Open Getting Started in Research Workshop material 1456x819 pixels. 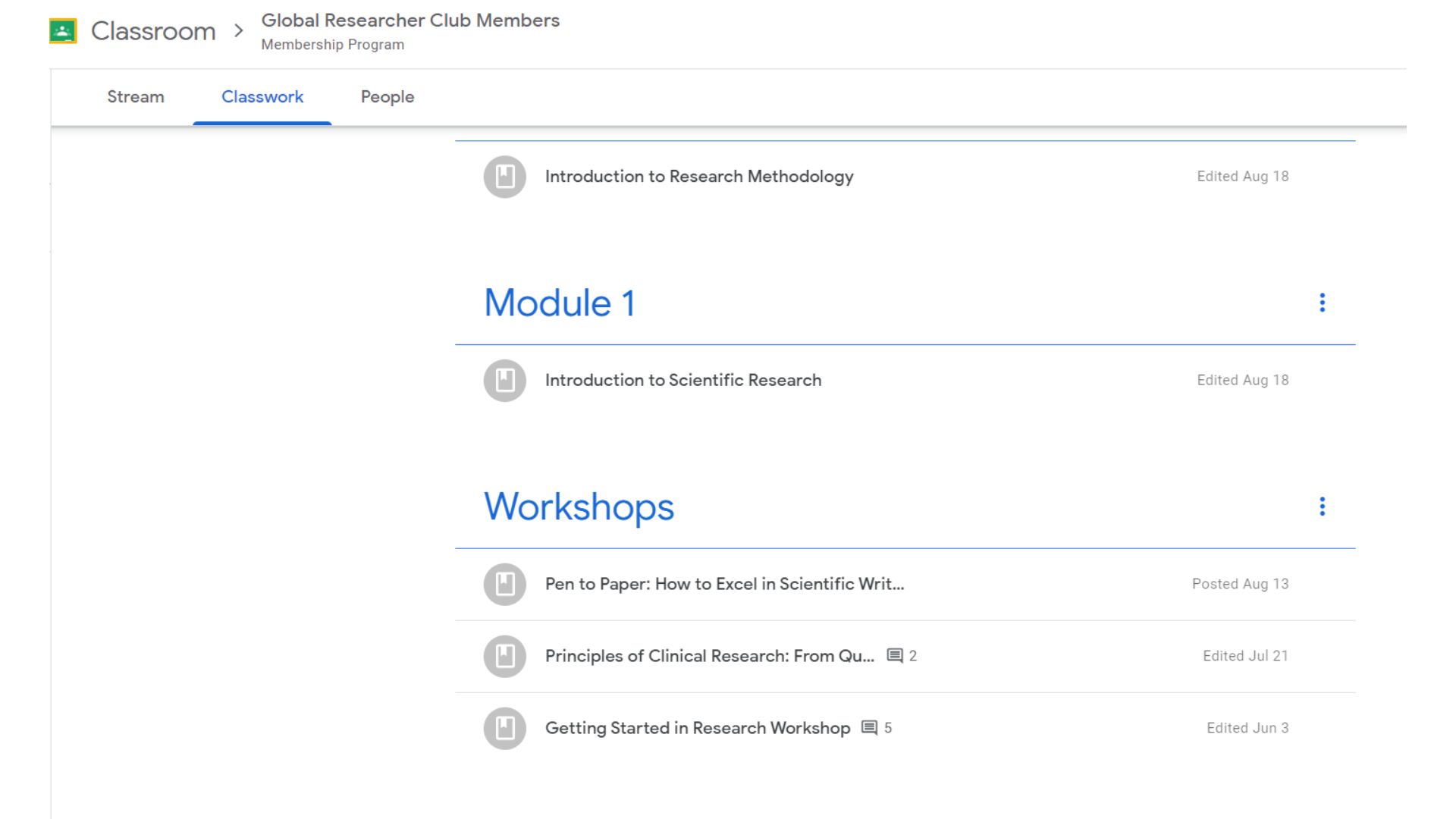click(x=698, y=729)
